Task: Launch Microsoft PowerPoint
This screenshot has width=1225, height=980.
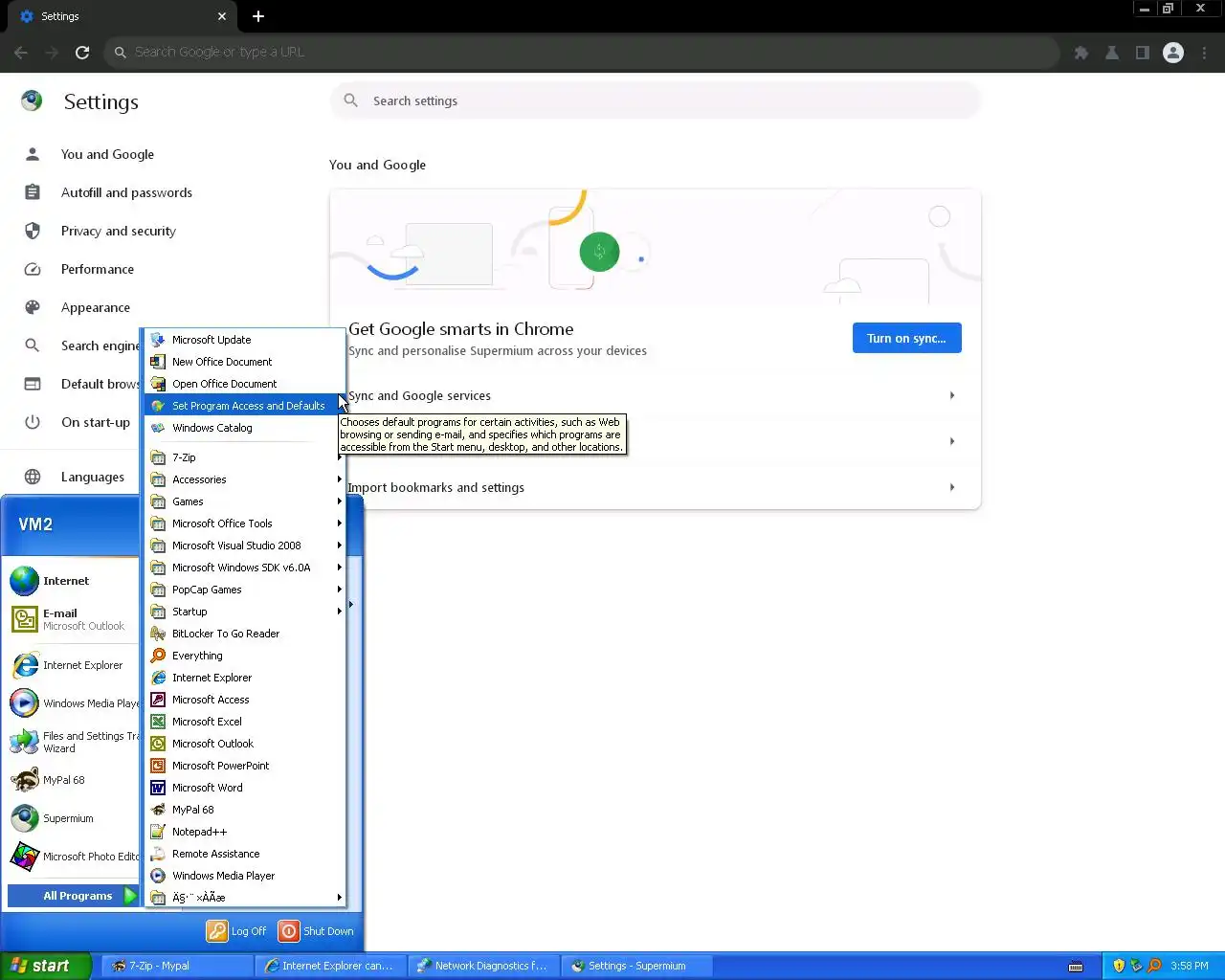Action: 244,766
